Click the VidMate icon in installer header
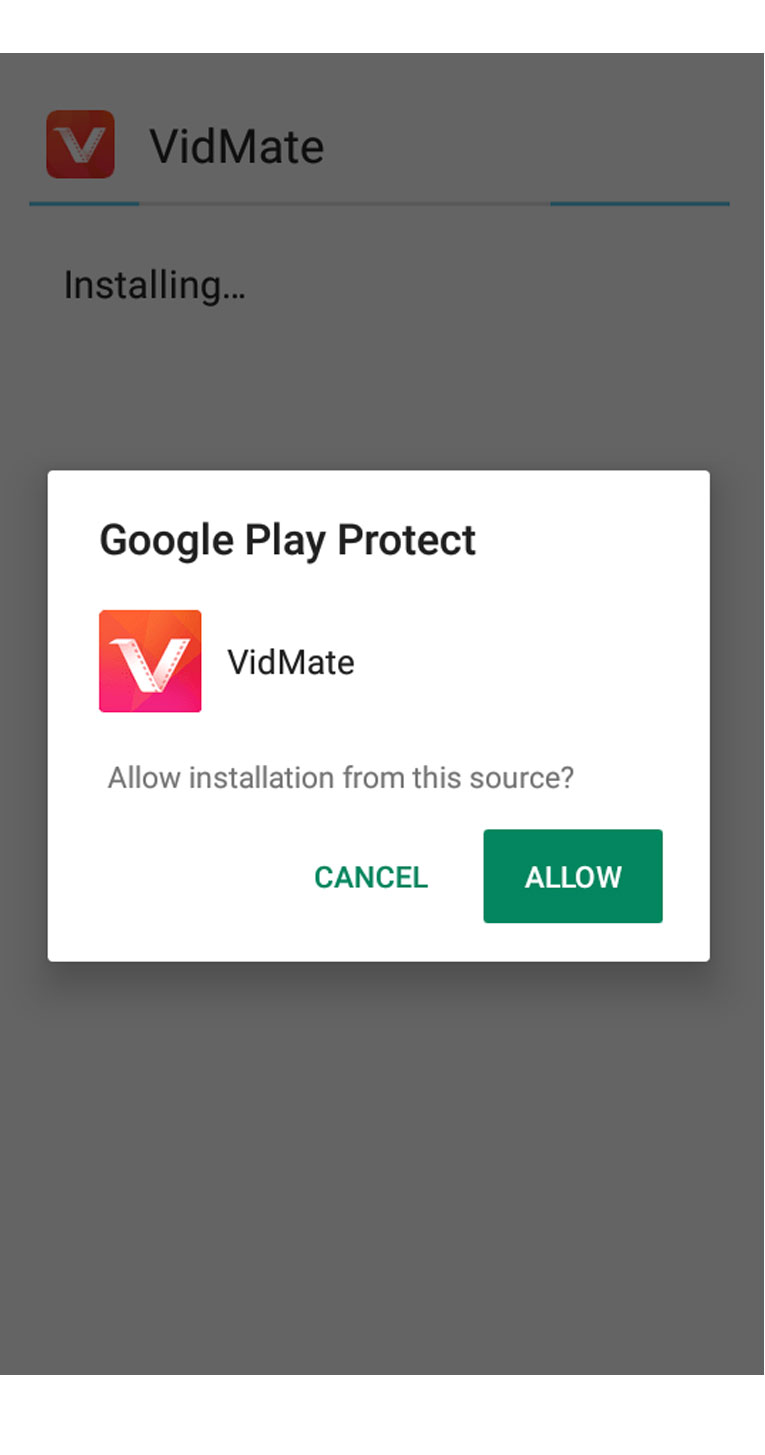The width and height of the screenshot is (765, 1455). coord(80,145)
